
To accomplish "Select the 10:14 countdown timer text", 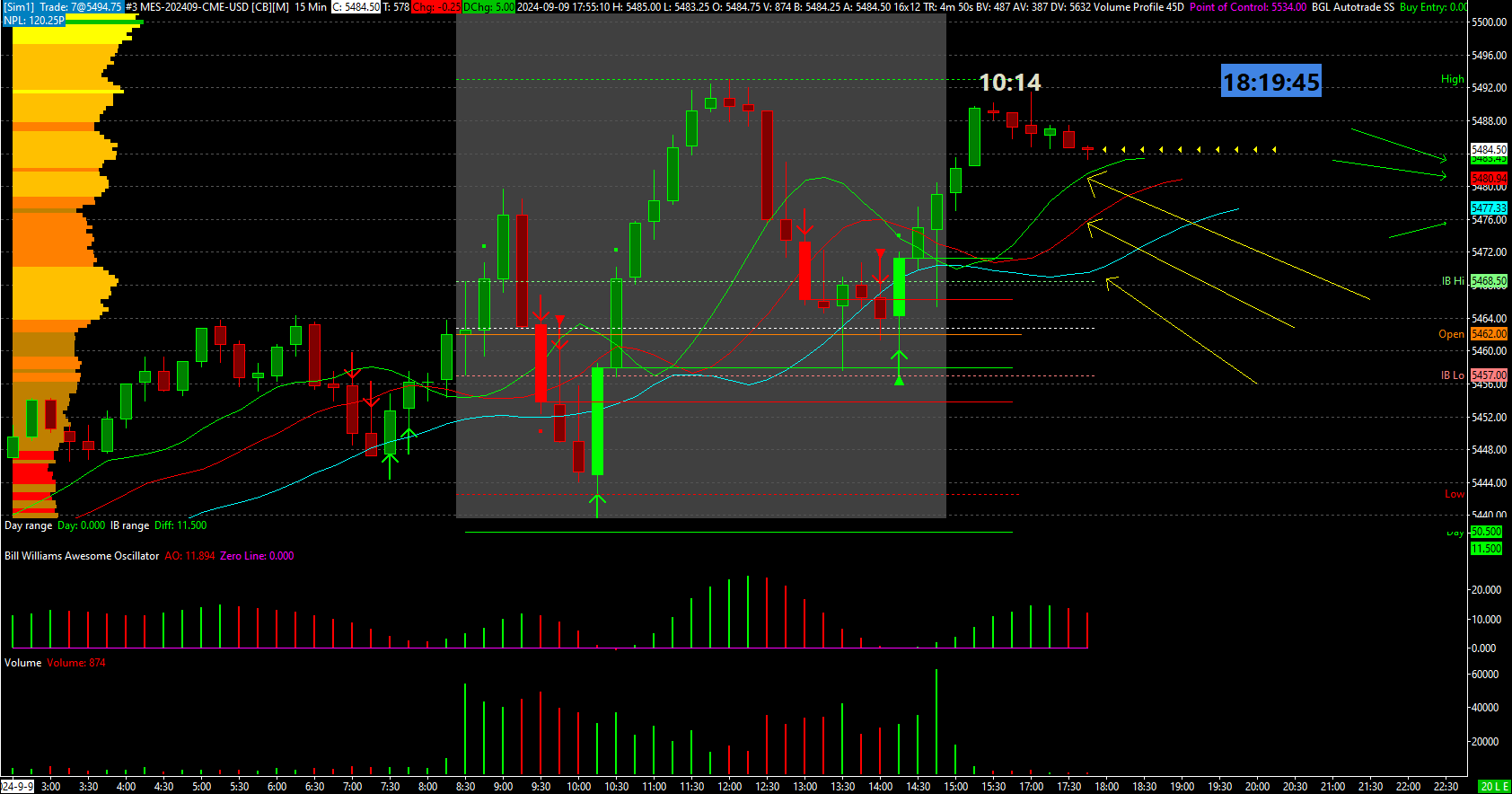I will pyautogui.click(x=1009, y=83).
